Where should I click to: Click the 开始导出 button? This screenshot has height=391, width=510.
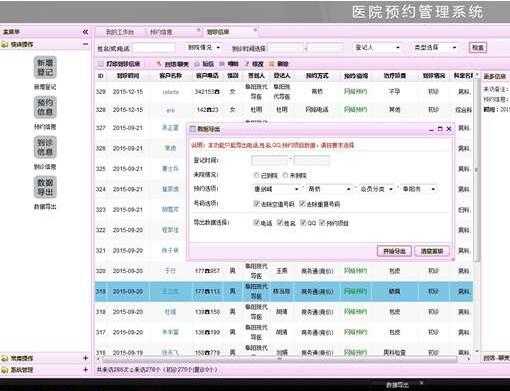(x=394, y=251)
